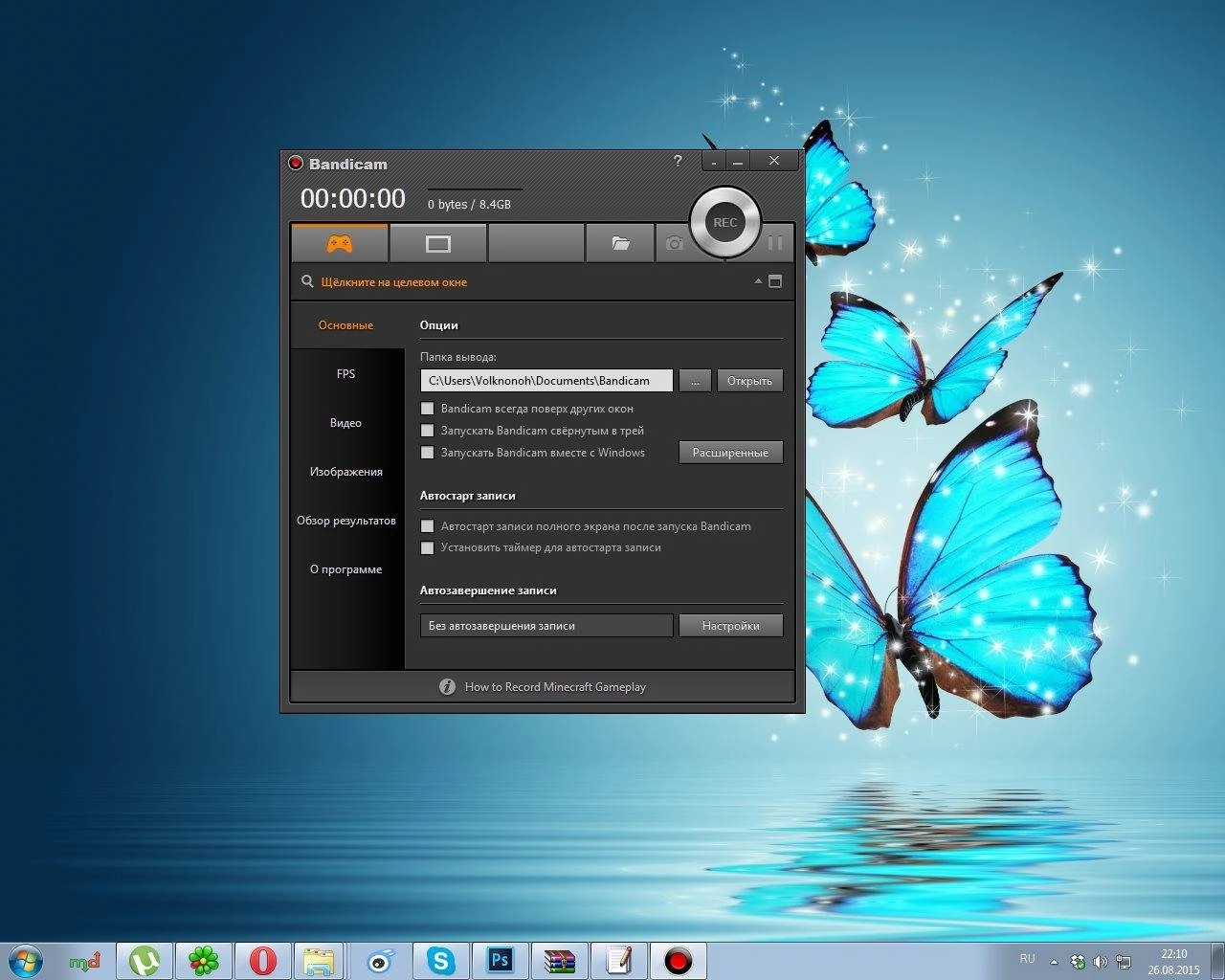The image size is (1225, 980).
Task: Click the Настройки button for auto-complete
Action: [x=730, y=626]
